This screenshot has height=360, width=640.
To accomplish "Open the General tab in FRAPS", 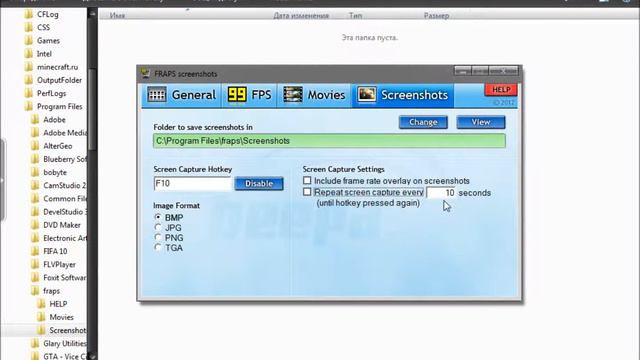I will click(x=182, y=95).
